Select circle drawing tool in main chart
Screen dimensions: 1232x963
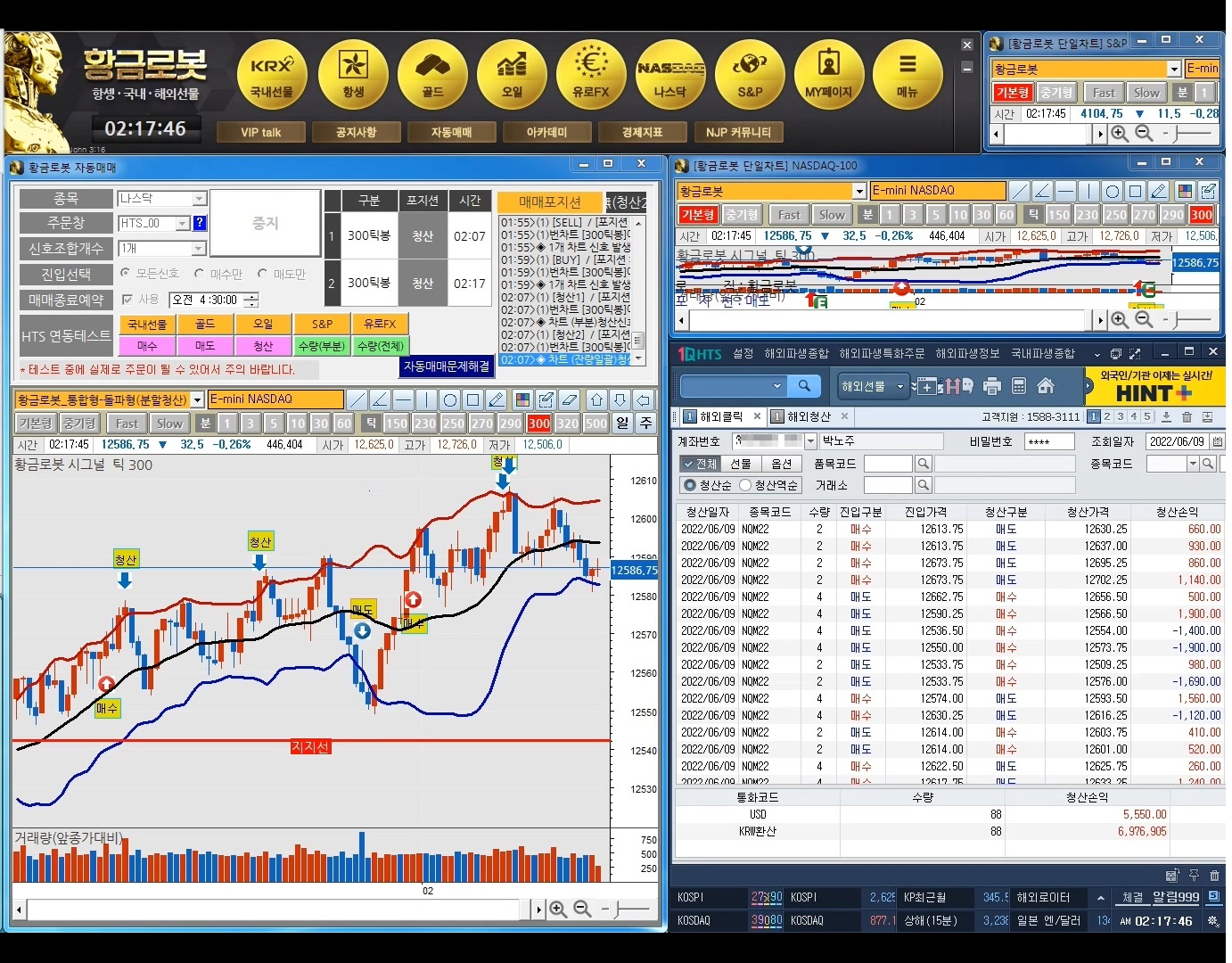click(x=450, y=399)
